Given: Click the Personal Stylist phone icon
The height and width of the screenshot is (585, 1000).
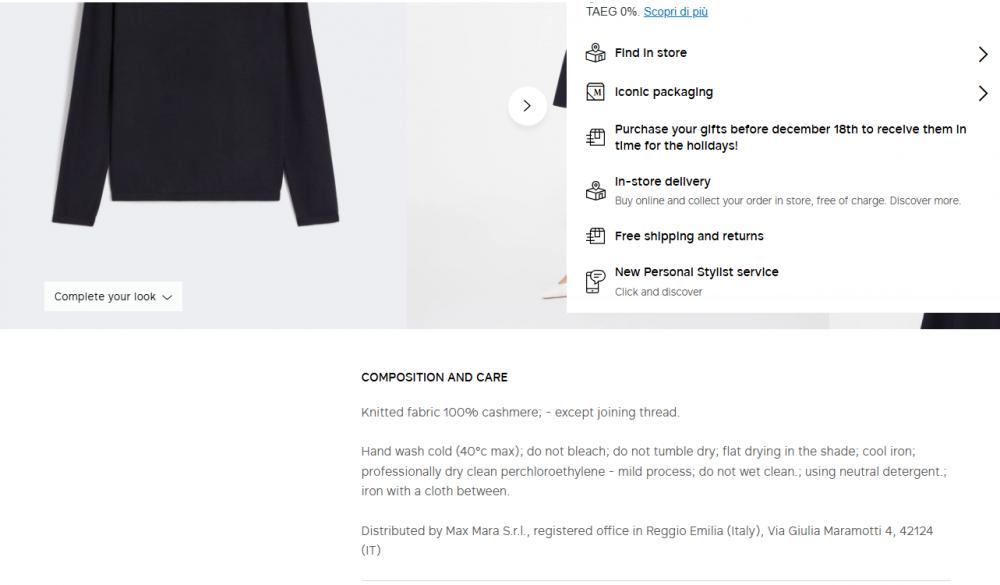Looking at the screenshot, I should coord(597,281).
